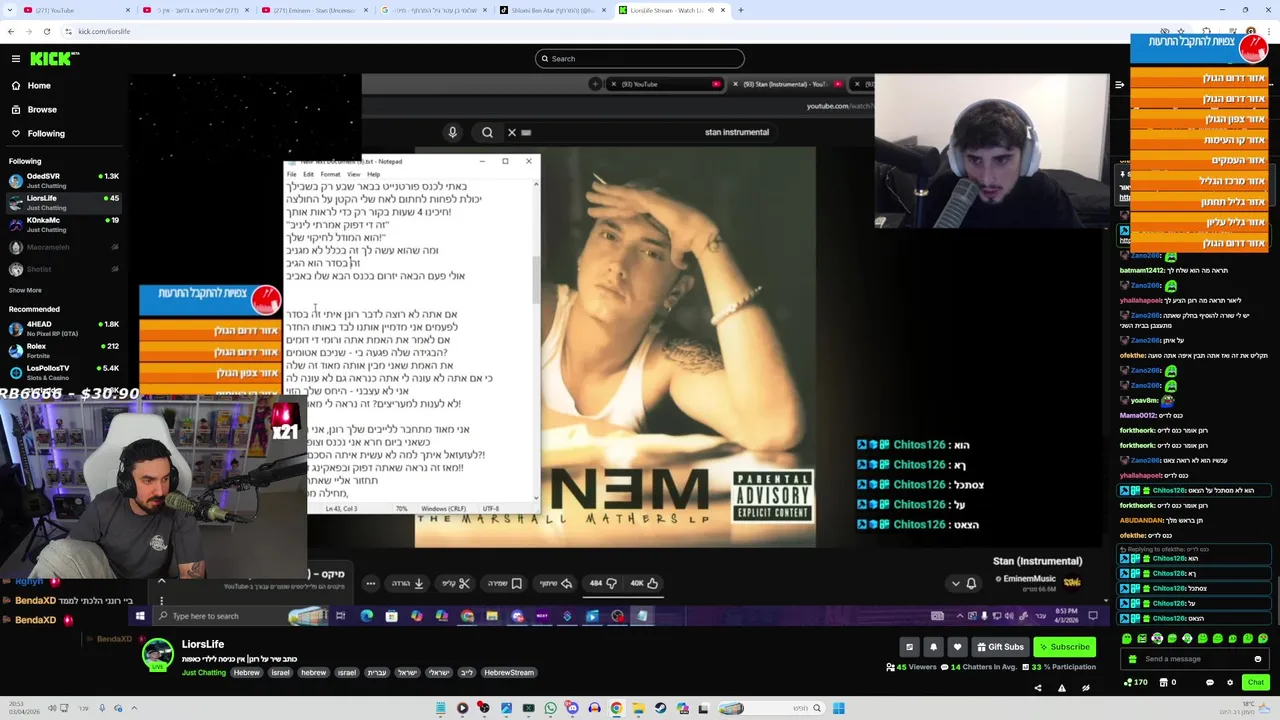Click the heart follow icon
The width and height of the screenshot is (1280, 720).
[957, 647]
